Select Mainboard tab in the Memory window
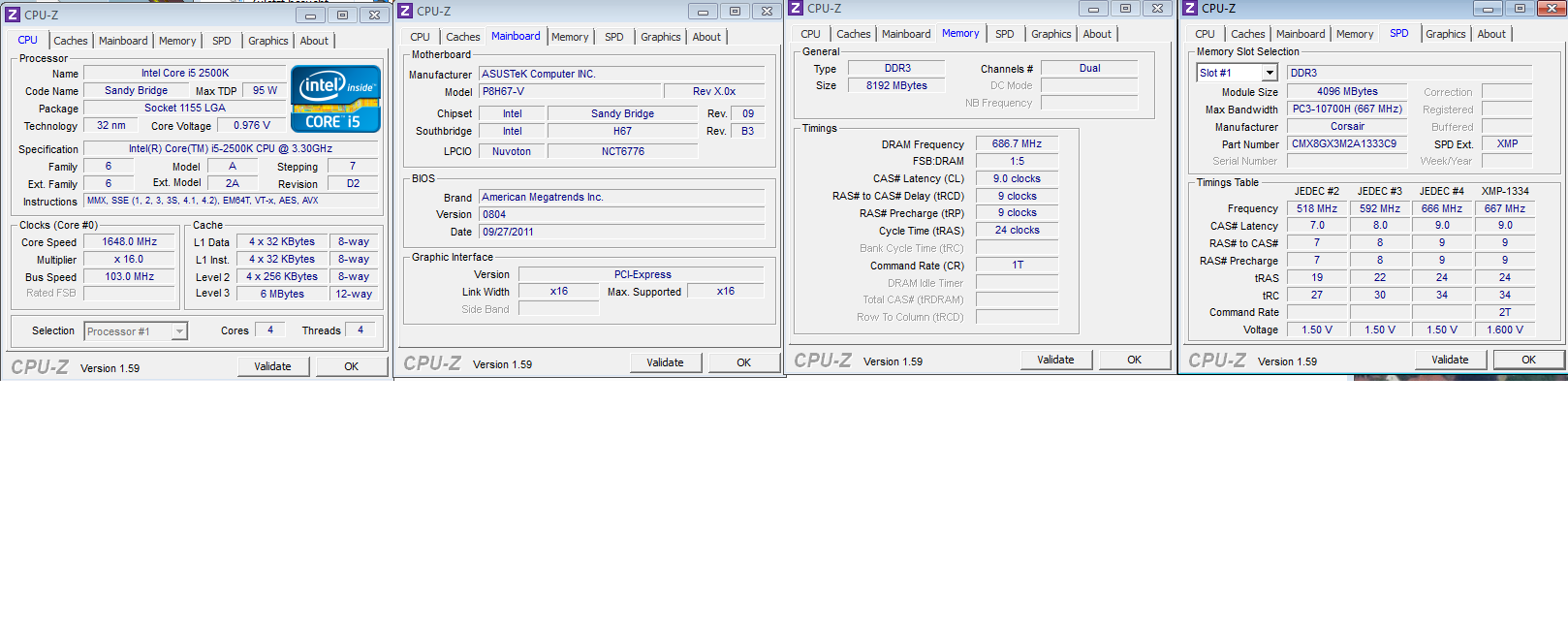The width and height of the screenshot is (1568, 628). (906, 34)
